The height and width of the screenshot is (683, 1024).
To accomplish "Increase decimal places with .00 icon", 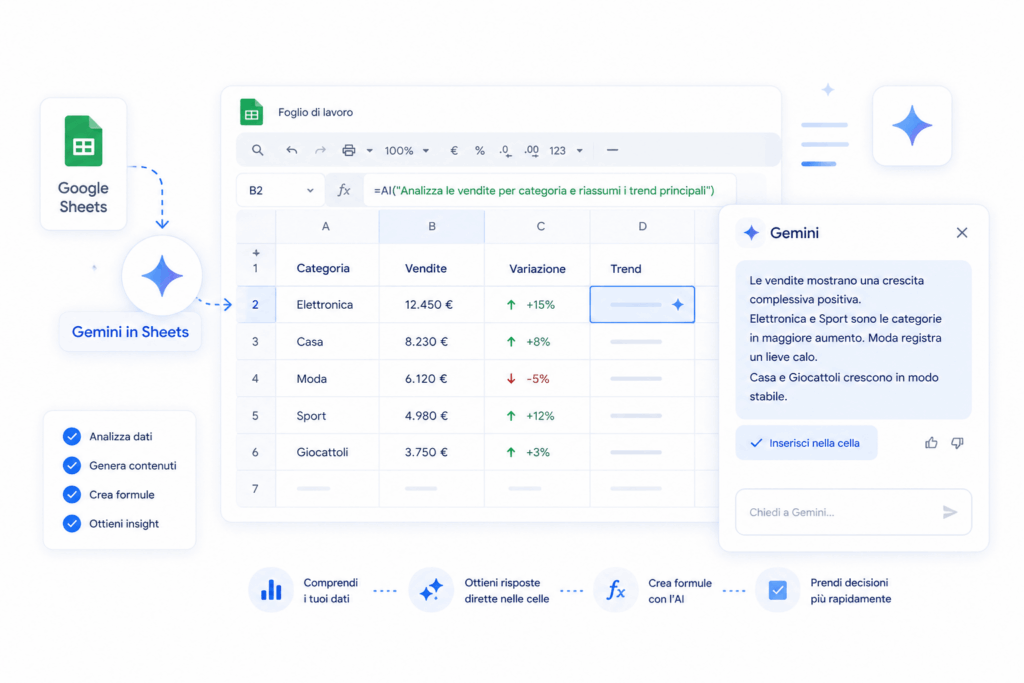I will (532, 151).
